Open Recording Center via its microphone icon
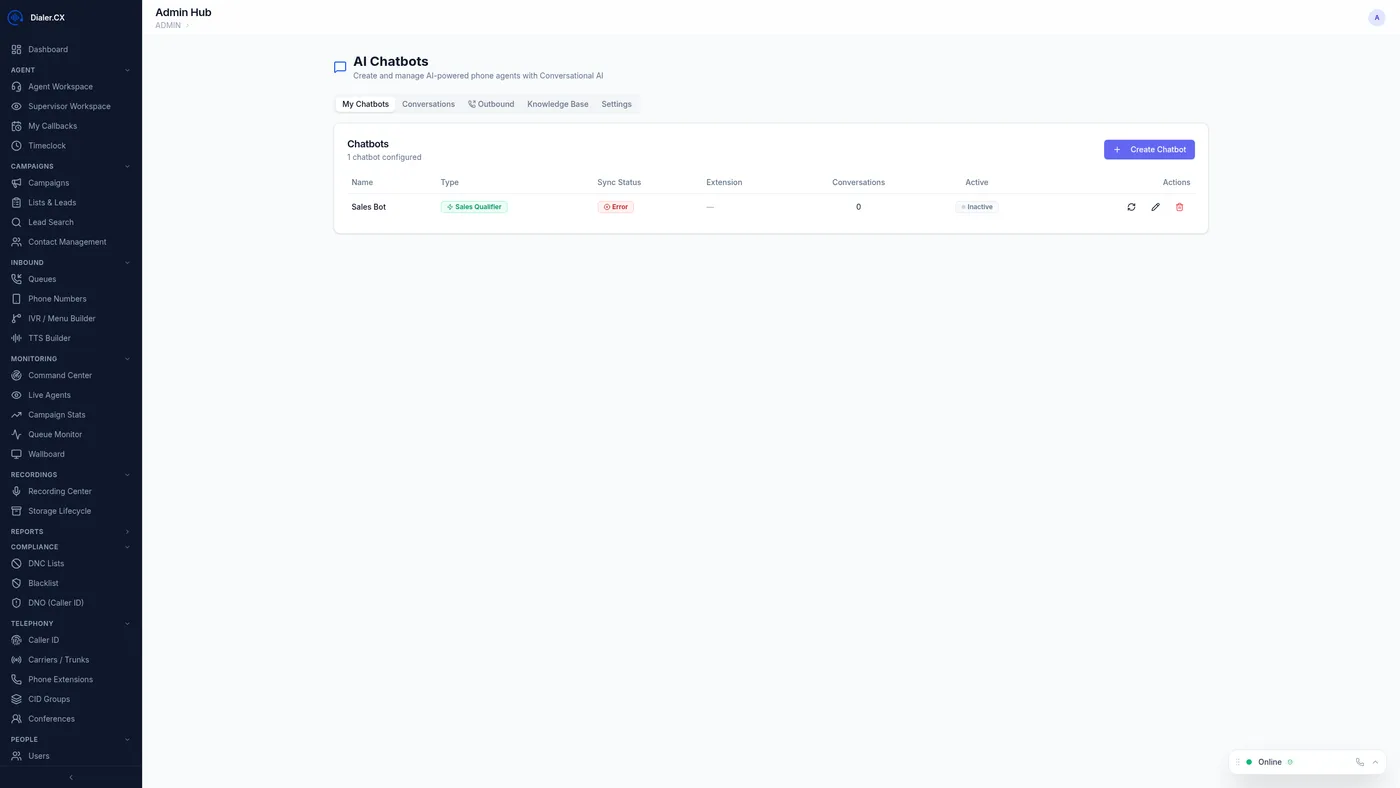This screenshot has height=788, width=1400. coord(14,491)
